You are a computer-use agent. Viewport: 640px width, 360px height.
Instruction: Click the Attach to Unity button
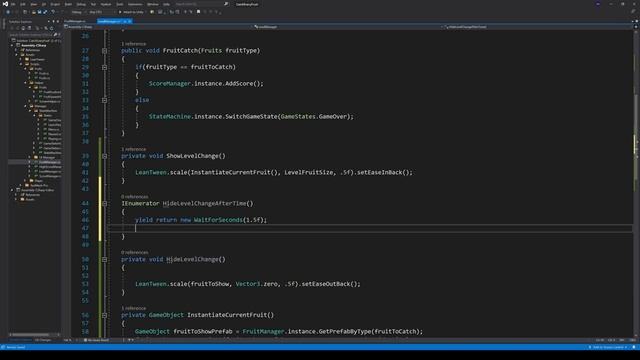(131, 12)
